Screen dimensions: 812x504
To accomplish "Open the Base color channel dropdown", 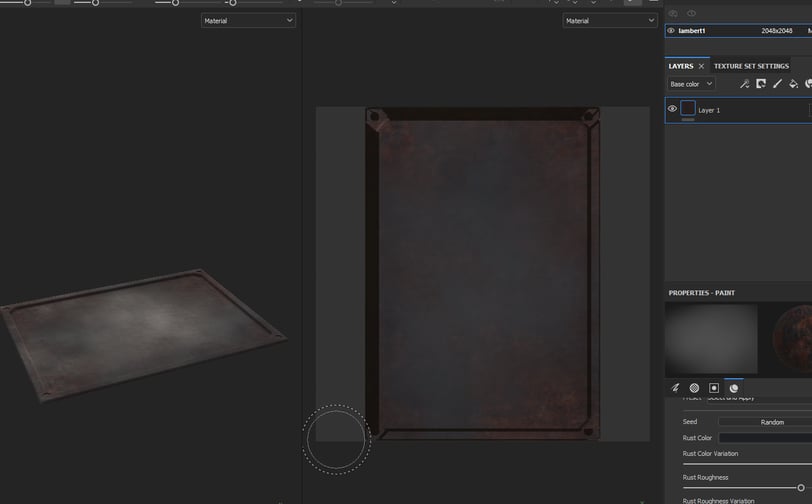I will [x=691, y=84].
